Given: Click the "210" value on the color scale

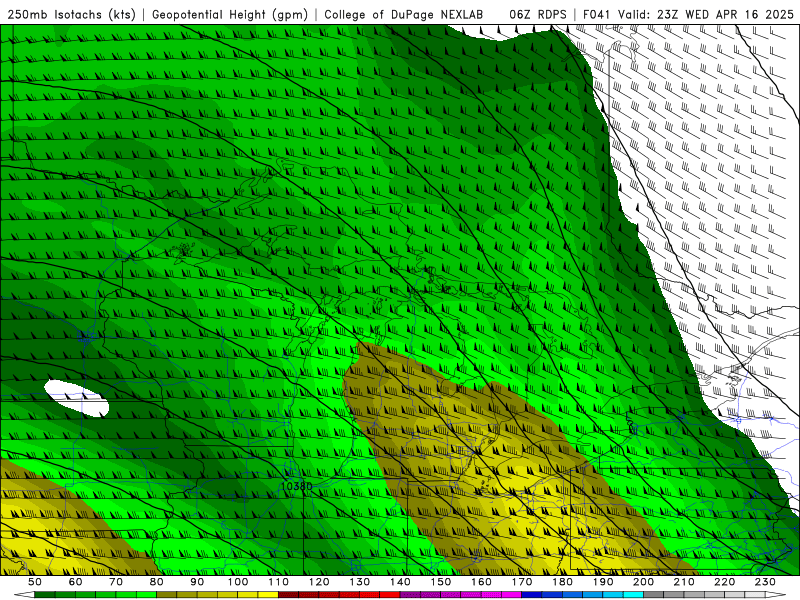Looking at the screenshot, I should (x=684, y=582).
